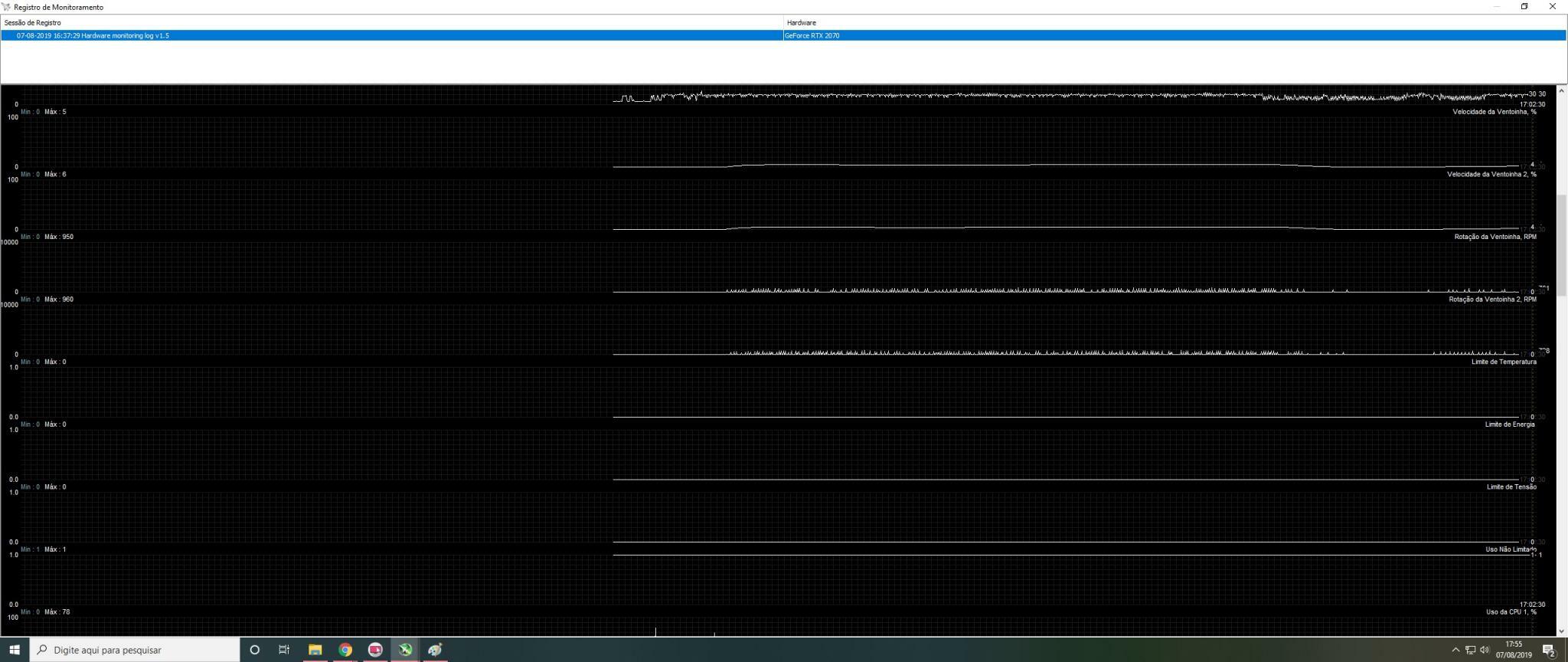Viewport: 1568px width, 662px height.
Task: Close the Registro de Monitoramento window
Action: [x=1553, y=7]
